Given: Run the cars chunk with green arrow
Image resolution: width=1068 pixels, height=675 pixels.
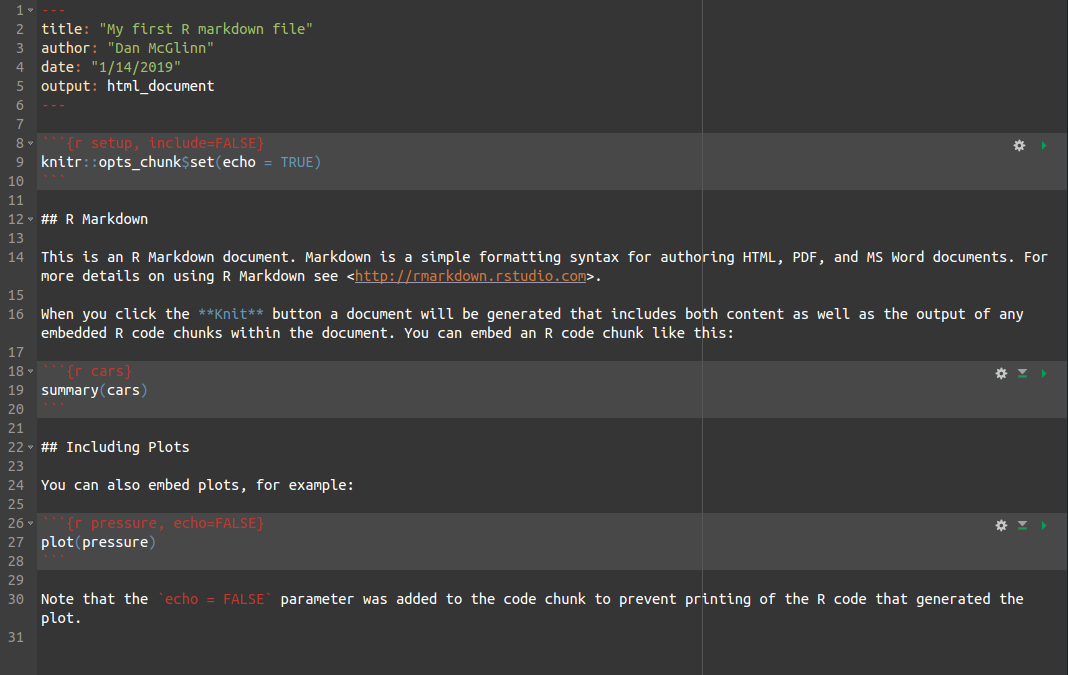Looking at the screenshot, I should [1044, 373].
